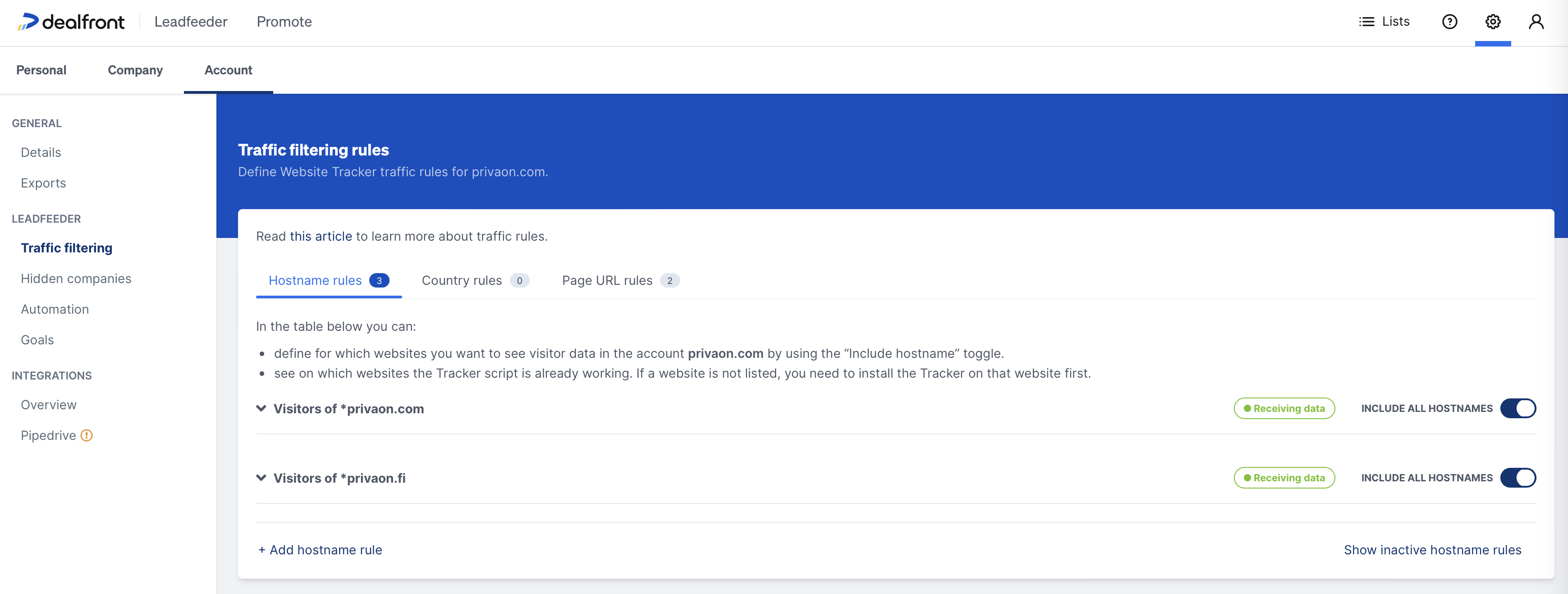
Task: Click INCLUDE ALL HOSTNAMES label for privaon.fi
Action: [x=1427, y=478]
